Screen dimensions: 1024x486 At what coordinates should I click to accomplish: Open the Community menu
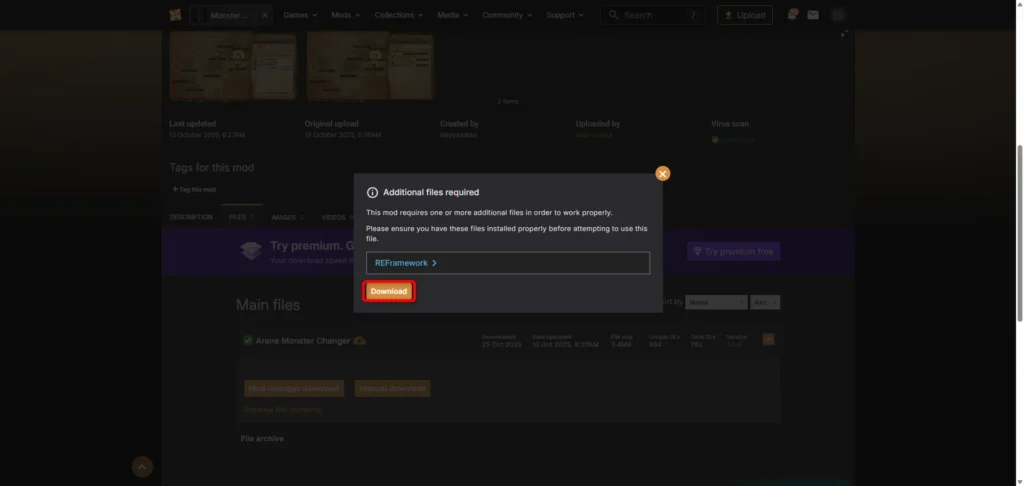[507, 15]
